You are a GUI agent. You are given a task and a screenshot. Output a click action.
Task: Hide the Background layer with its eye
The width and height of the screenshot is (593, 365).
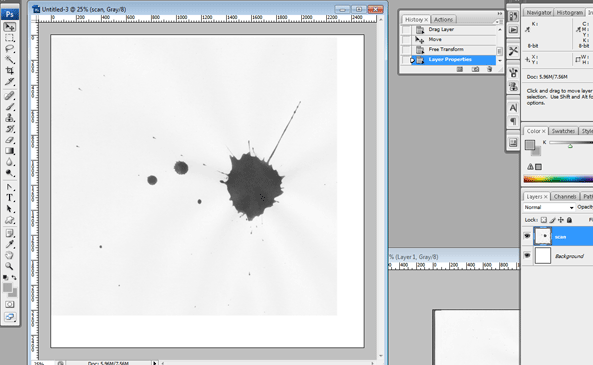coord(527,255)
